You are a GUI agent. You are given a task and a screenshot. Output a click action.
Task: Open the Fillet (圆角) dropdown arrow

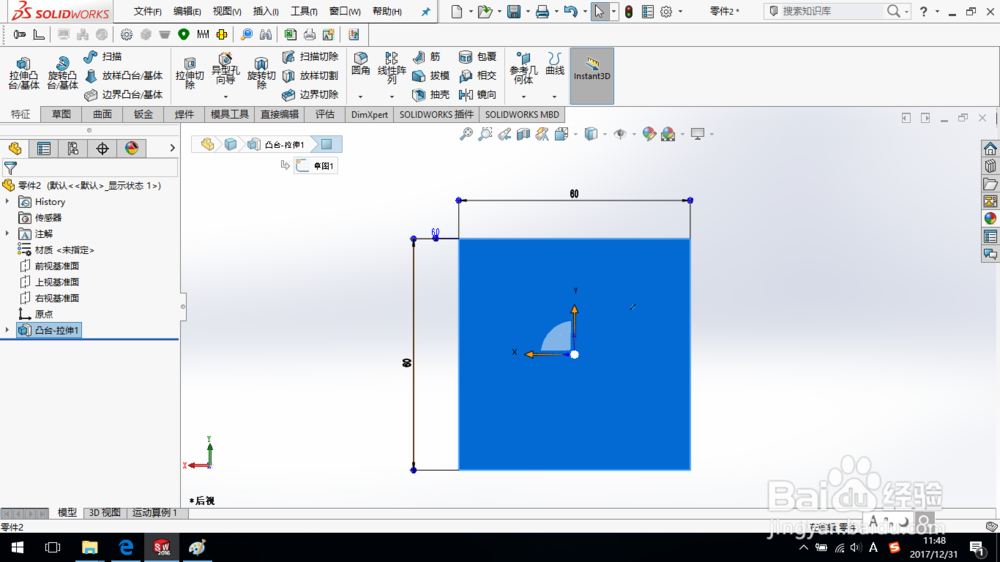coord(360,97)
